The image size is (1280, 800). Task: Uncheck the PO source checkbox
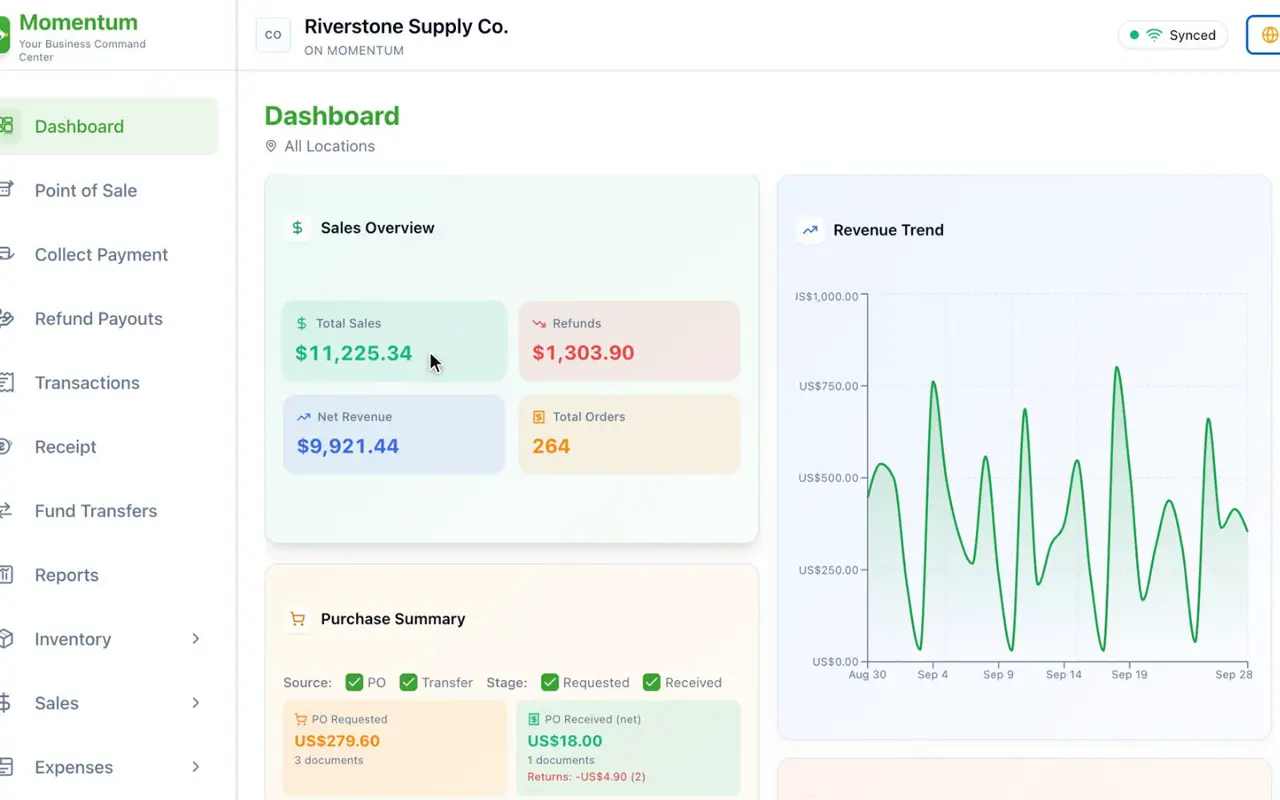pos(354,682)
